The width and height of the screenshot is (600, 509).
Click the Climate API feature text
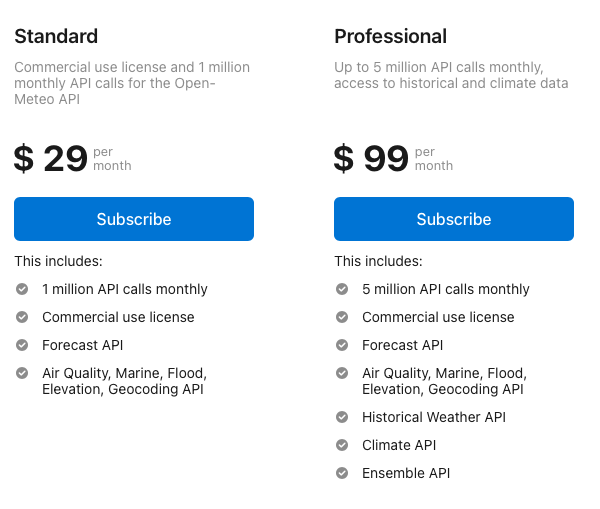click(x=399, y=445)
